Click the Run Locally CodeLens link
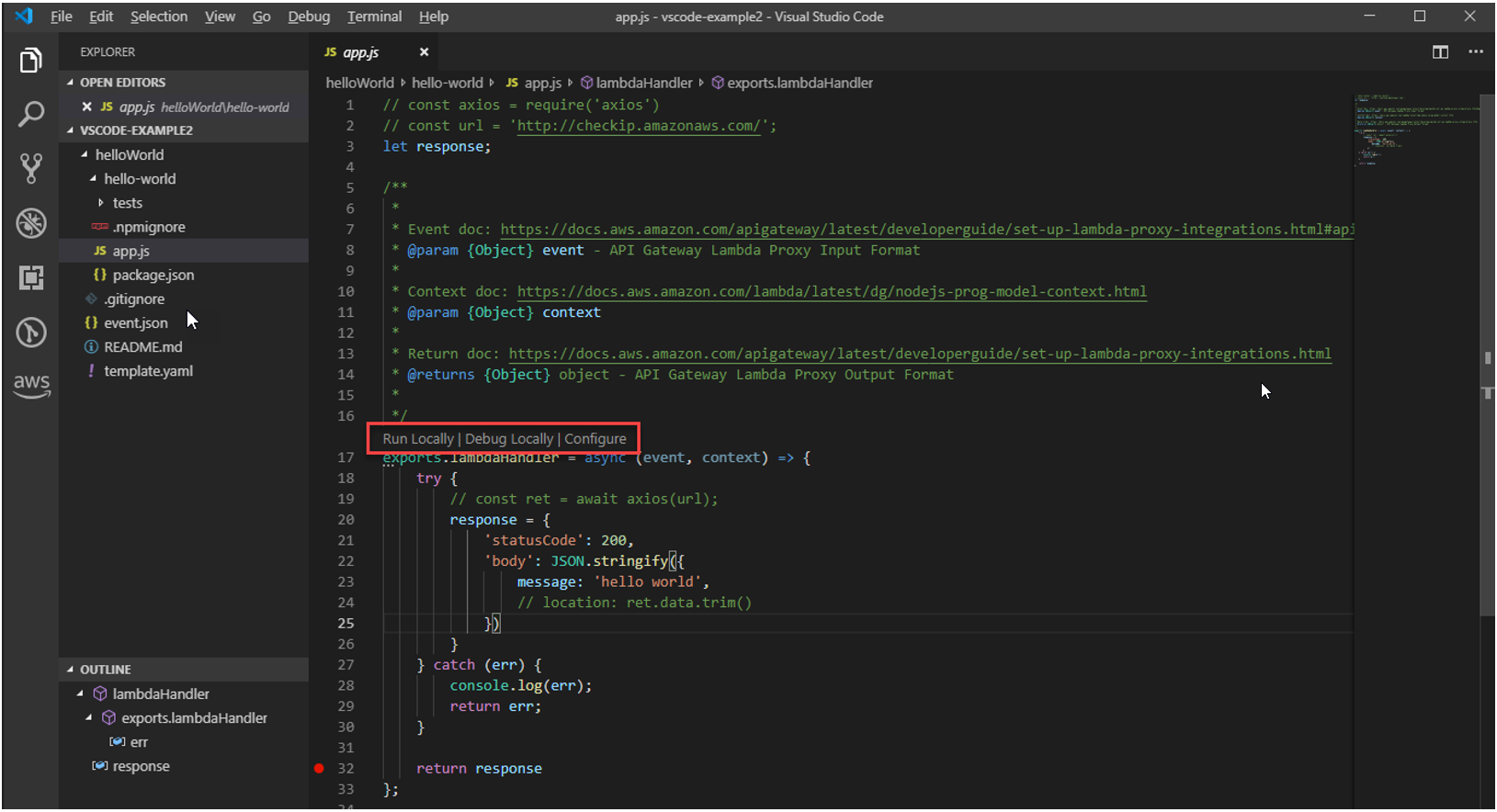The image size is (1497, 812). click(x=418, y=439)
